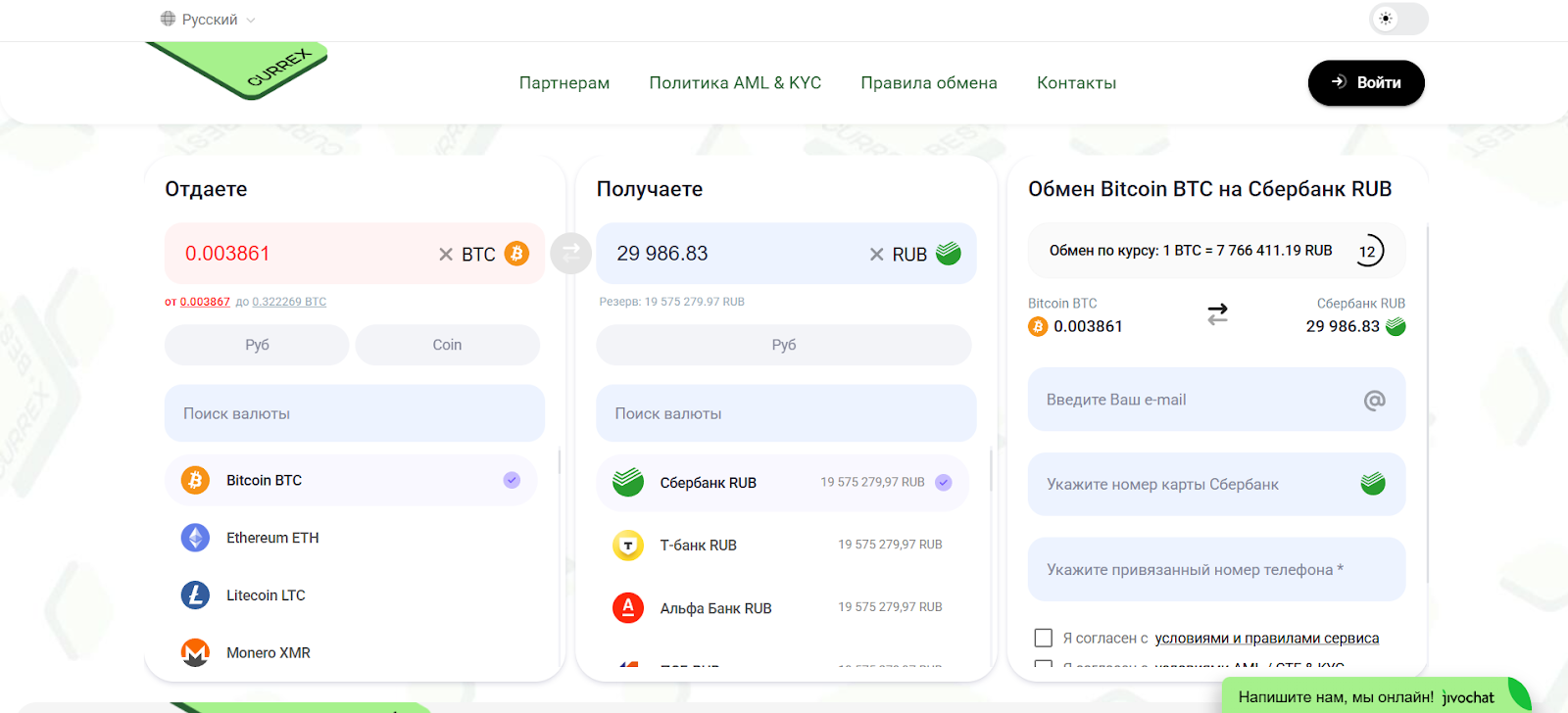Click the Sberbank icon in receive field

pyautogui.click(x=949, y=253)
